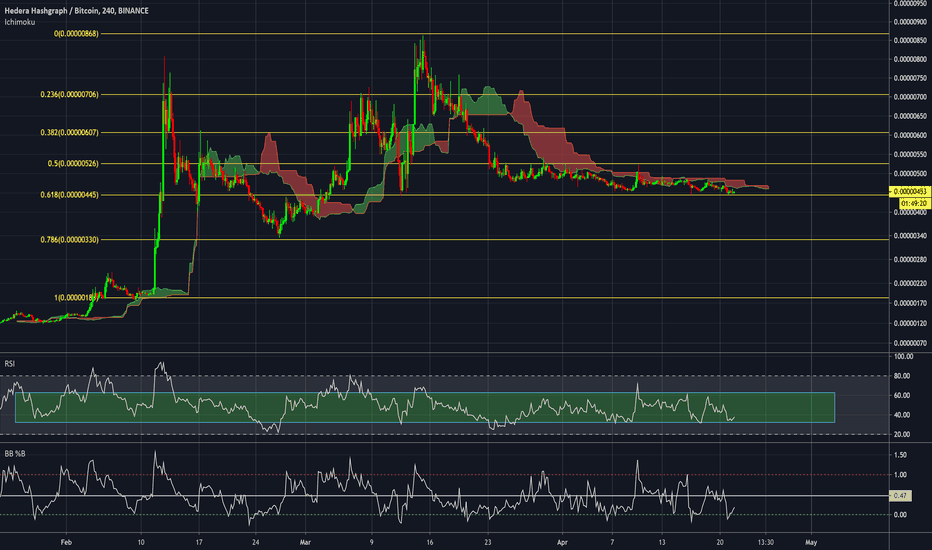This screenshot has height=550, width=932.
Task: Click BB %B axis value 0.00
Action: (900, 515)
